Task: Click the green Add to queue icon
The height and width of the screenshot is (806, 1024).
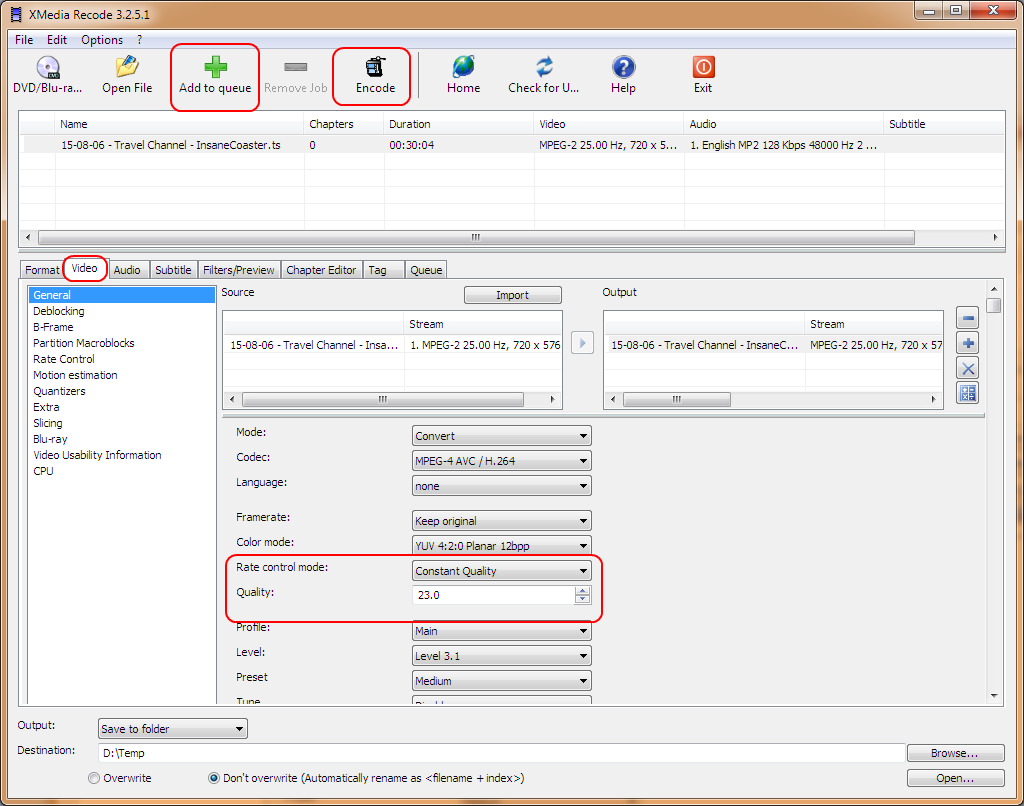Action: (x=215, y=67)
